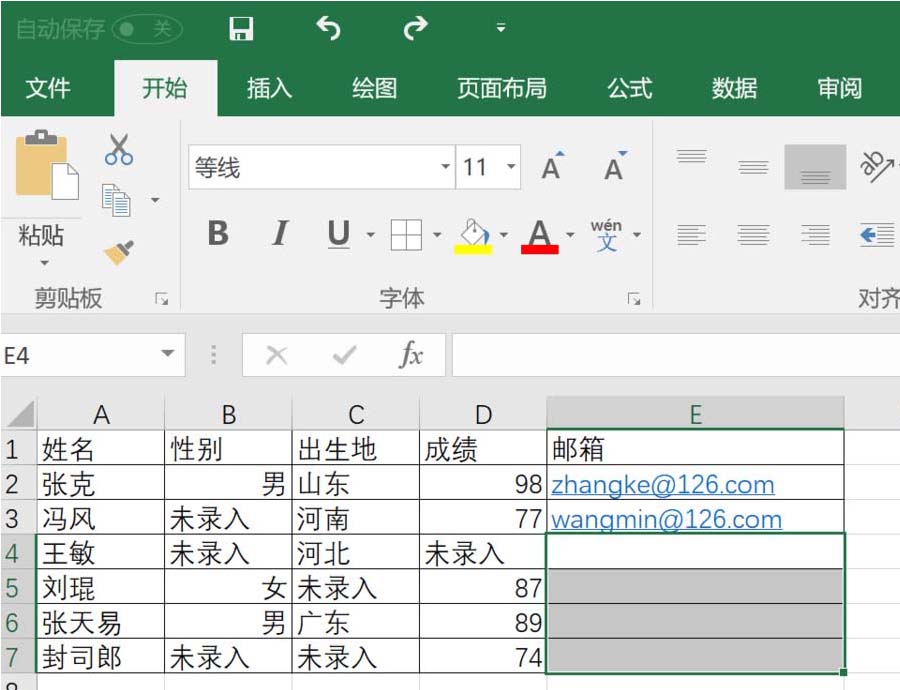Click the Save floppy disk icon
This screenshot has width=900, height=690.
(x=241, y=28)
